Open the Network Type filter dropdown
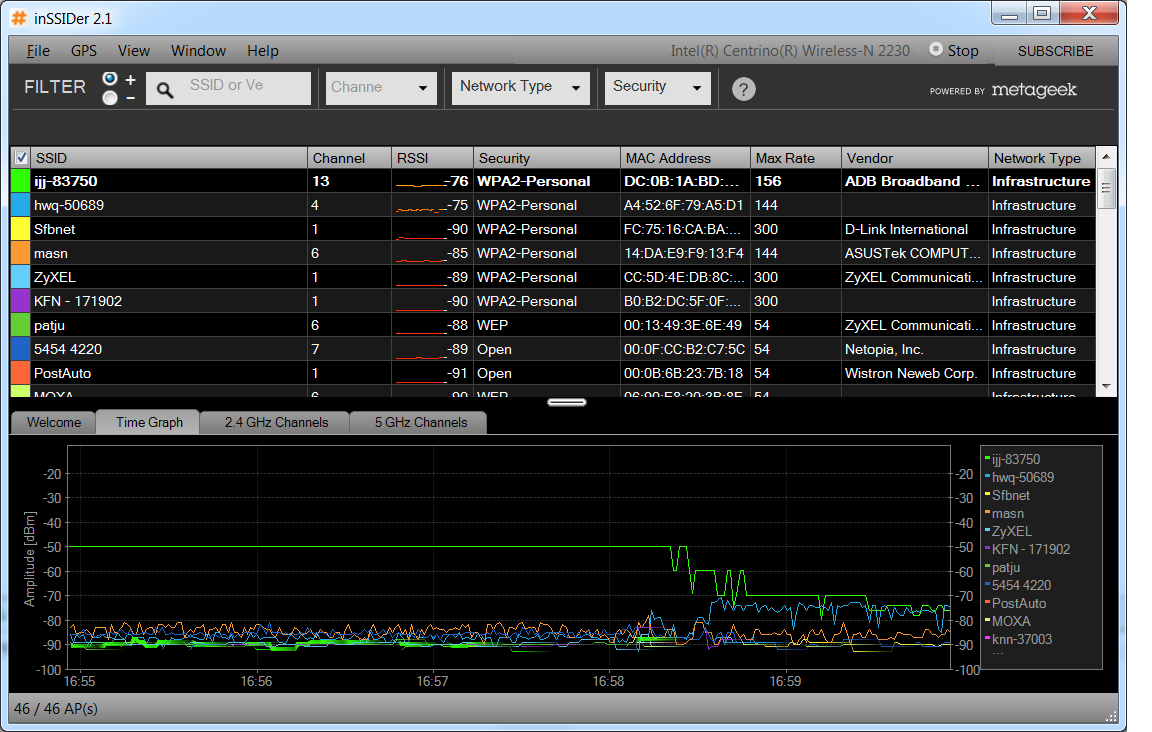 (x=520, y=88)
